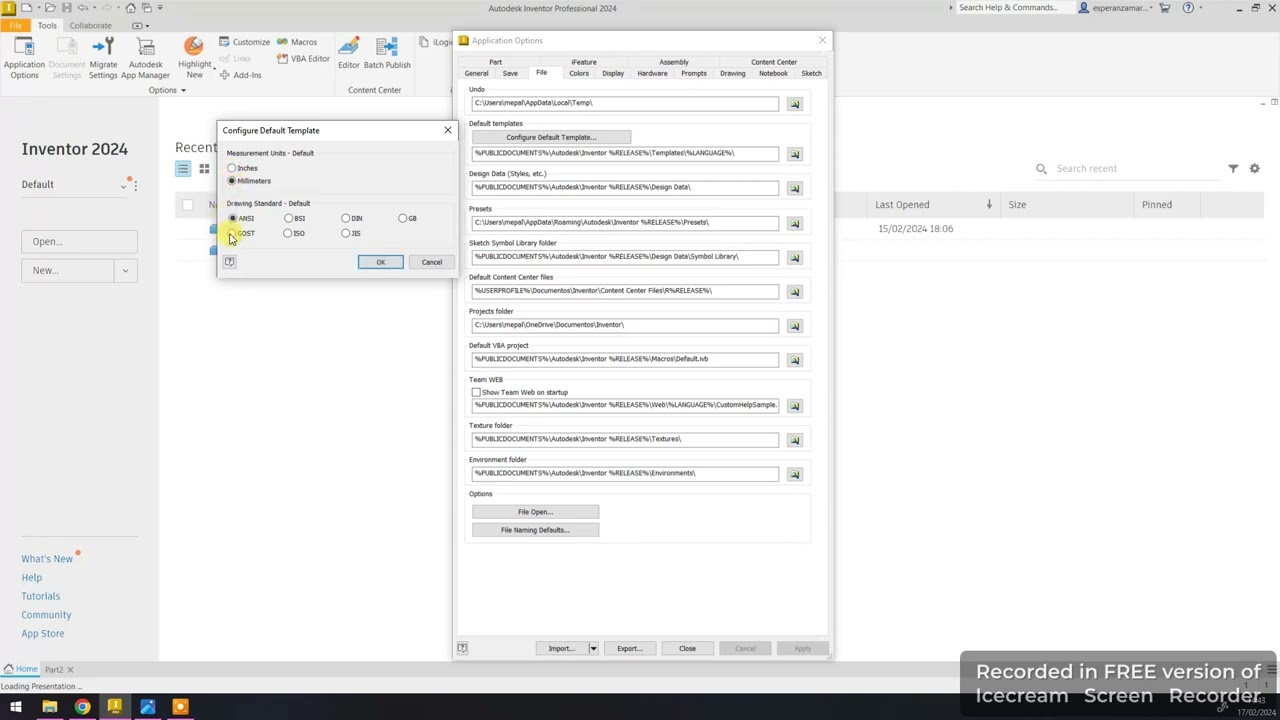This screenshot has width=1280, height=720.
Task: Expand the Options panel dropdown
Action: tap(183, 90)
